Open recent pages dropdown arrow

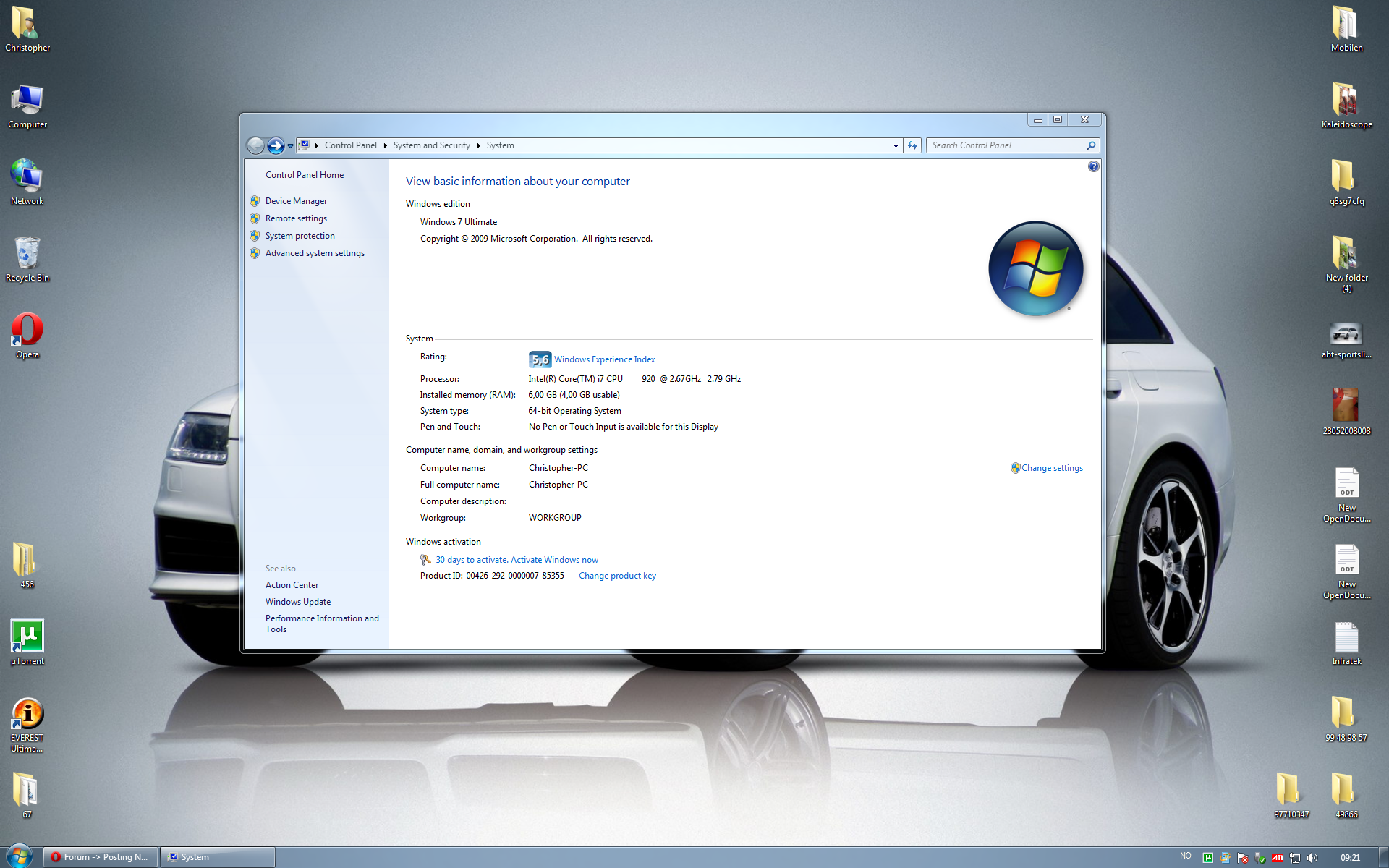[291, 145]
